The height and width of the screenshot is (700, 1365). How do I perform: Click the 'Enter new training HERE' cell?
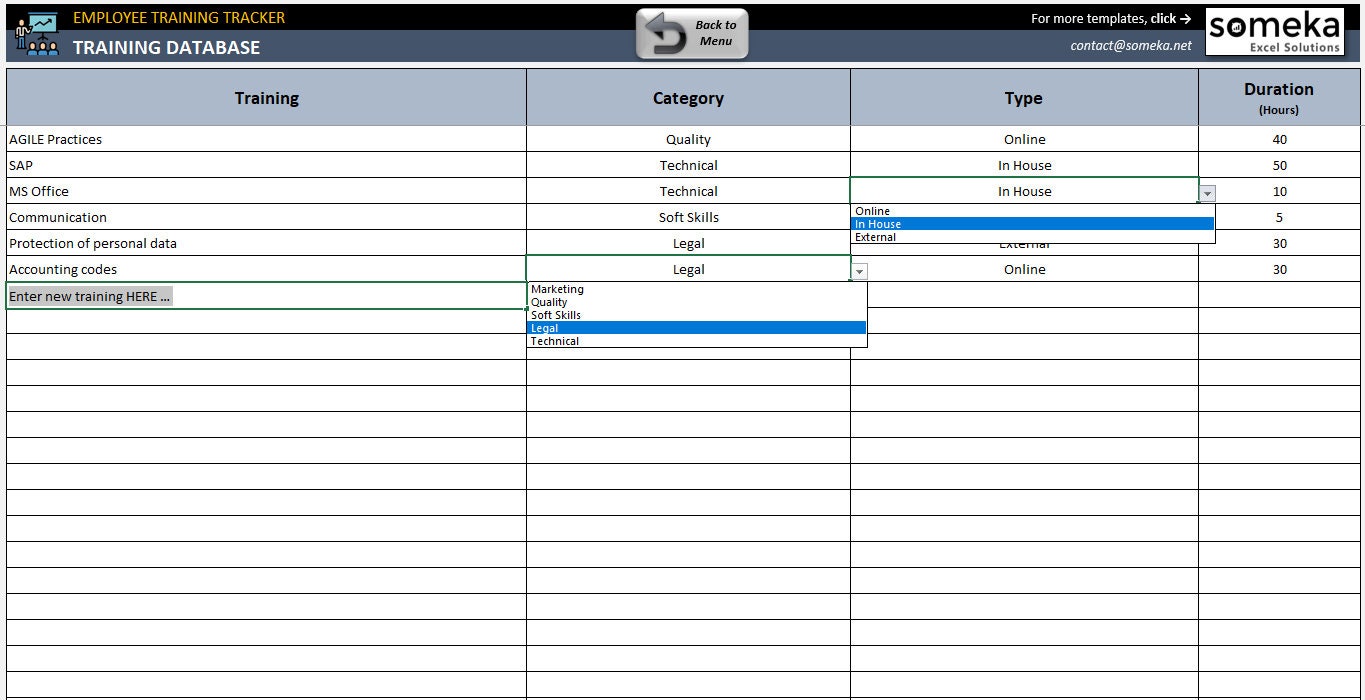tap(89, 295)
